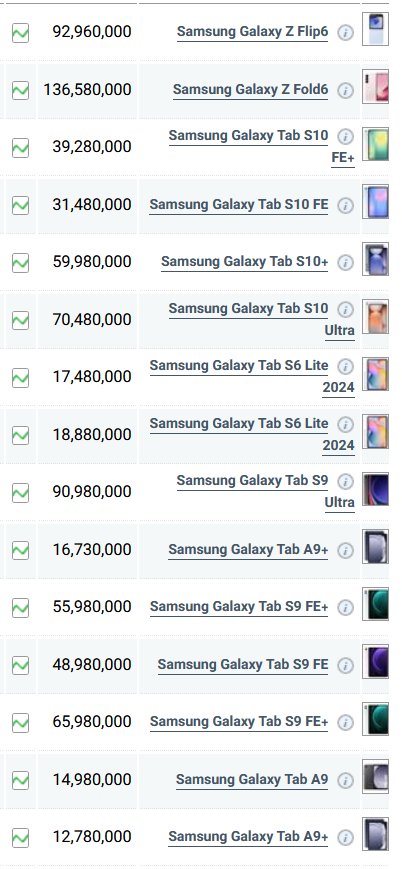
Task: Click the 70,480,000 price cell
Action: [x=87, y=320]
